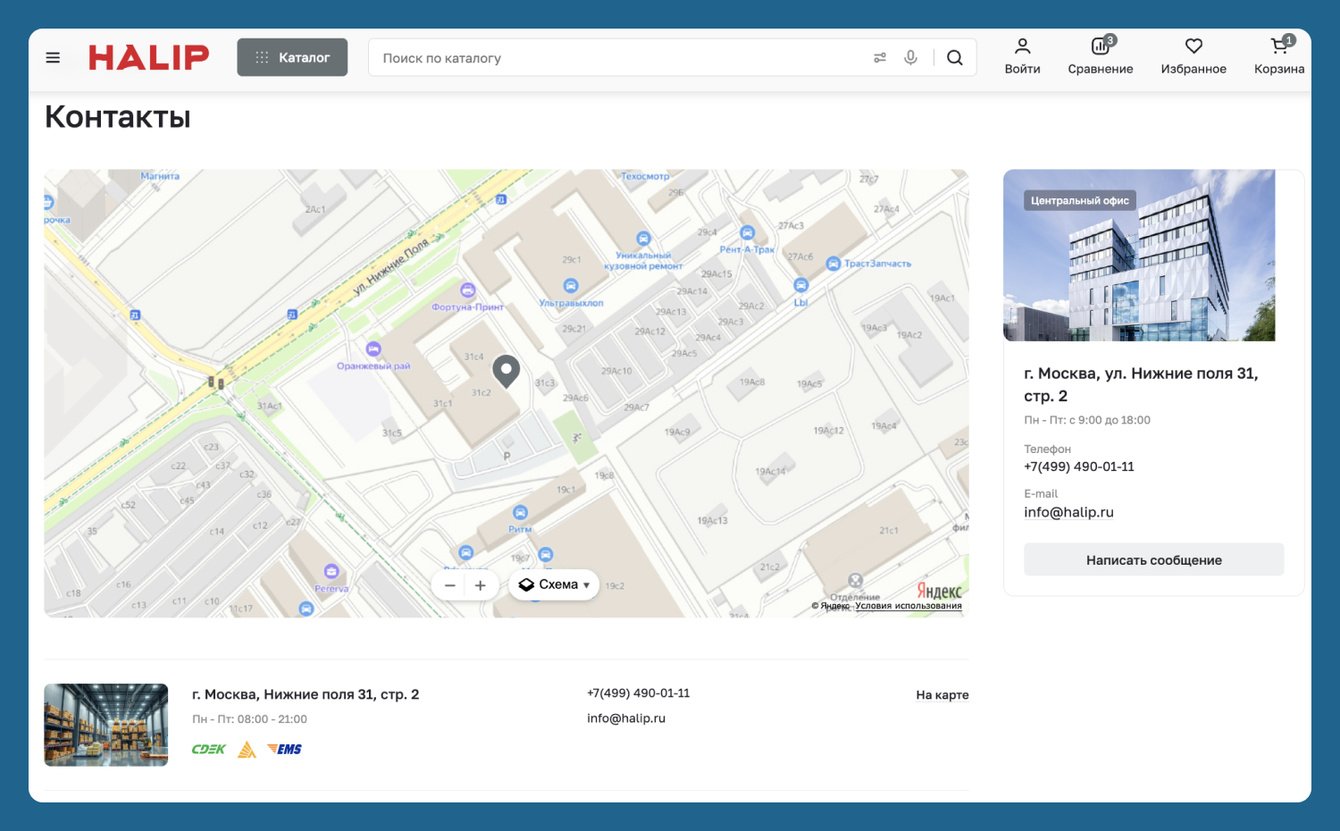The height and width of the screenshot is (831, 1340).
Task: Click Пн - Пт: 08:00 - 21:00 text
Action: coord(250,719)
